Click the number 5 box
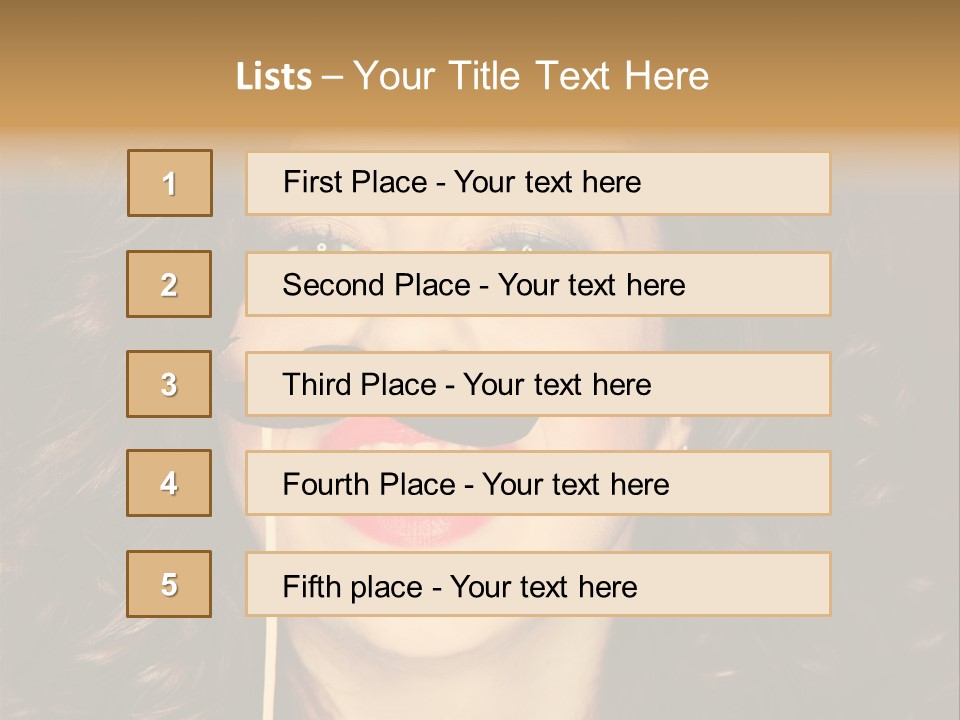Image resolution: width=960 pixels, height=720 pixels. pyautogui.click(x=169, y=584)
